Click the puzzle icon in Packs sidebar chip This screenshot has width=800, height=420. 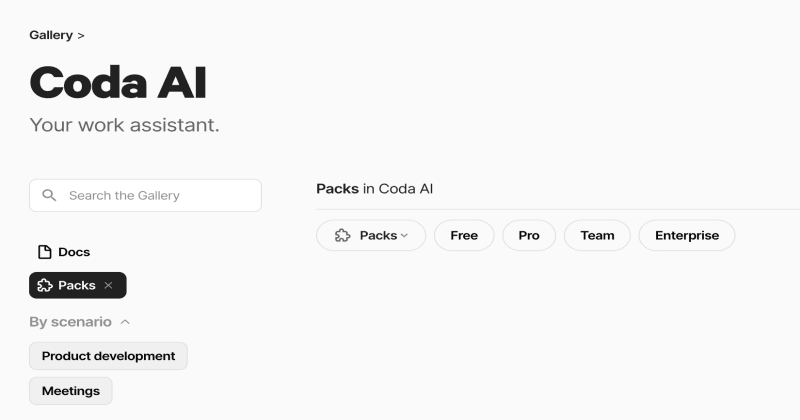[x=44, y=285]
